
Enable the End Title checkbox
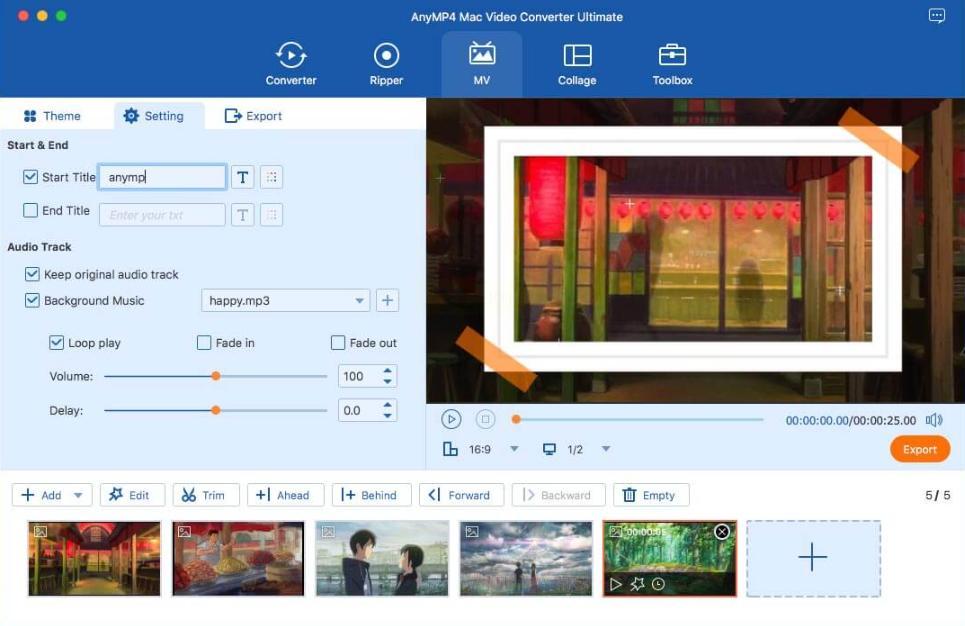pyautogui.click(x=31, y=211)
